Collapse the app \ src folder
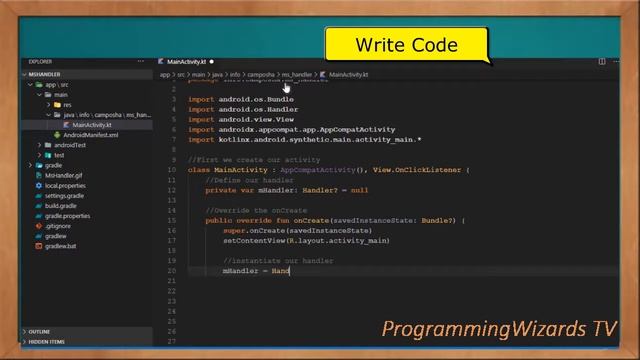The image size is (640, 360). [30, 84]
